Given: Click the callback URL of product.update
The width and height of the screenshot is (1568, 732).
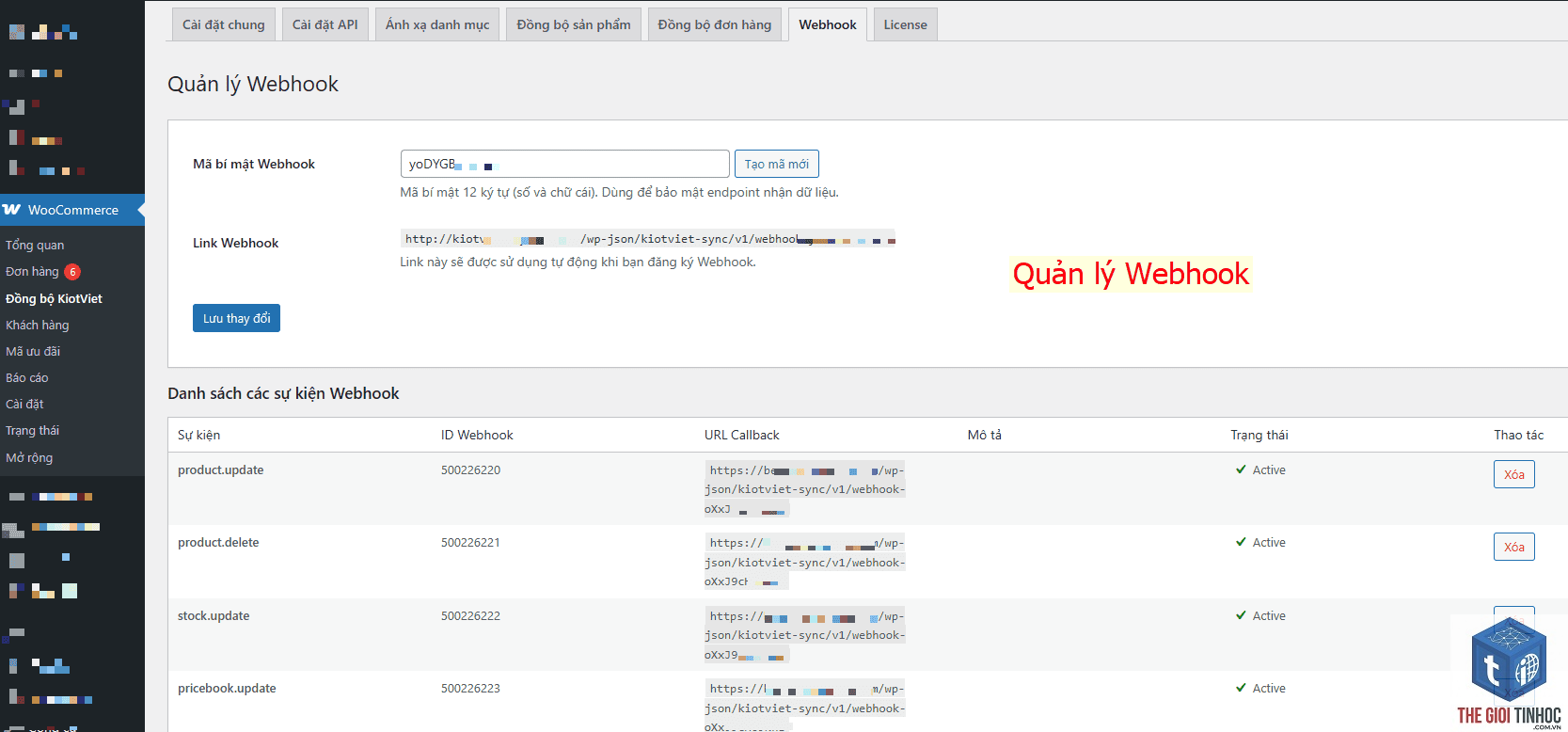Looking at the screenshot, I should click(x=805, y=489).
